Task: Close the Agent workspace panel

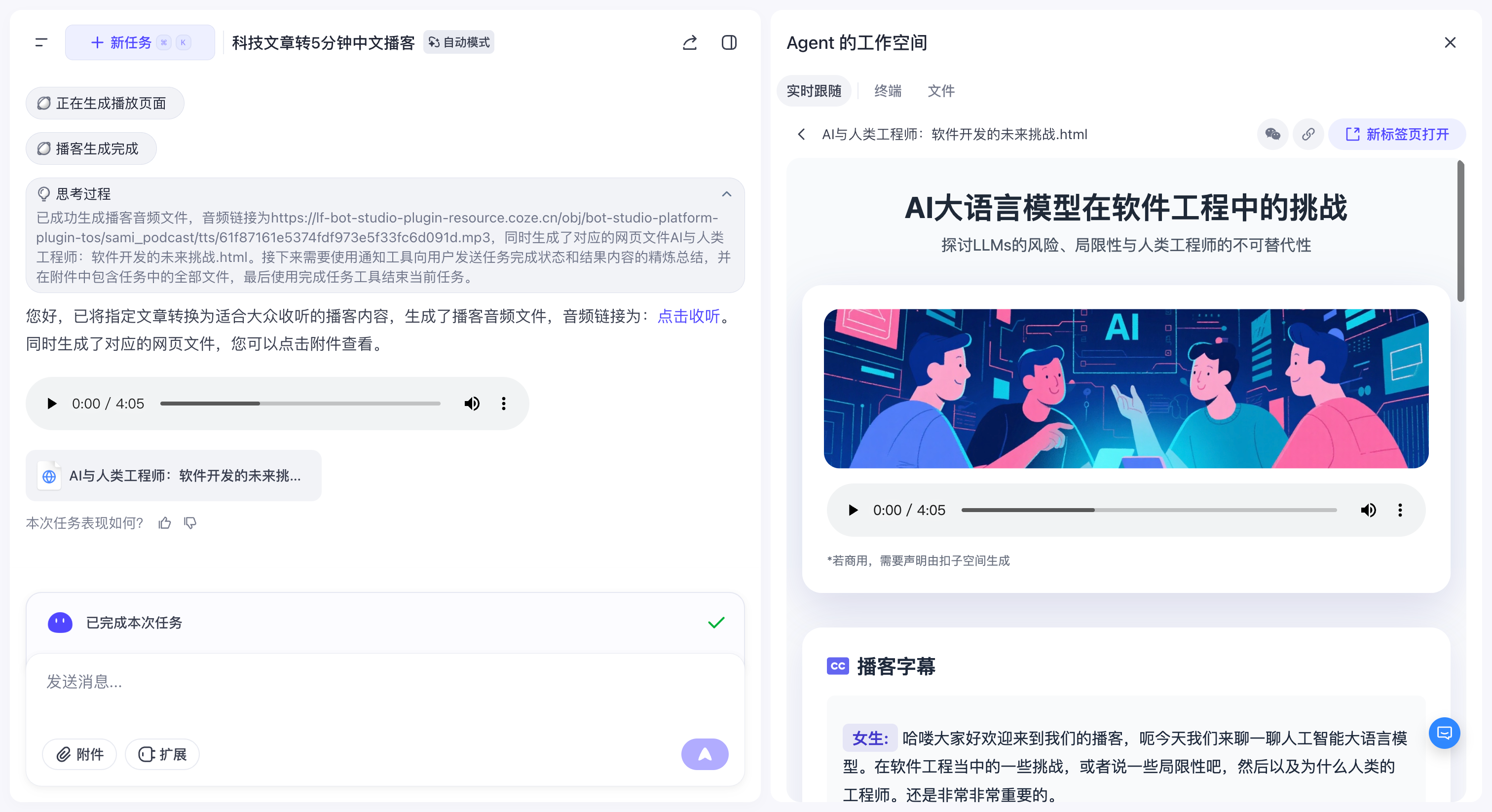Action: click(1450, 42)
